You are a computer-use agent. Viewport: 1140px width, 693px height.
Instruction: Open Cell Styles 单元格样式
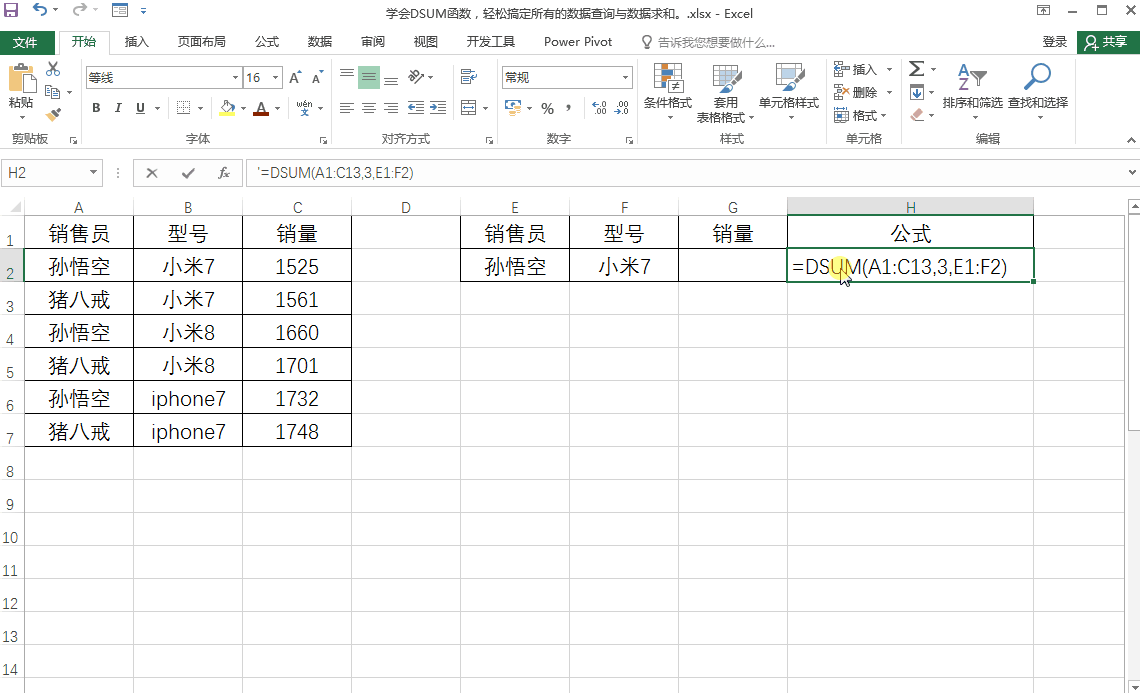[789, 91]
